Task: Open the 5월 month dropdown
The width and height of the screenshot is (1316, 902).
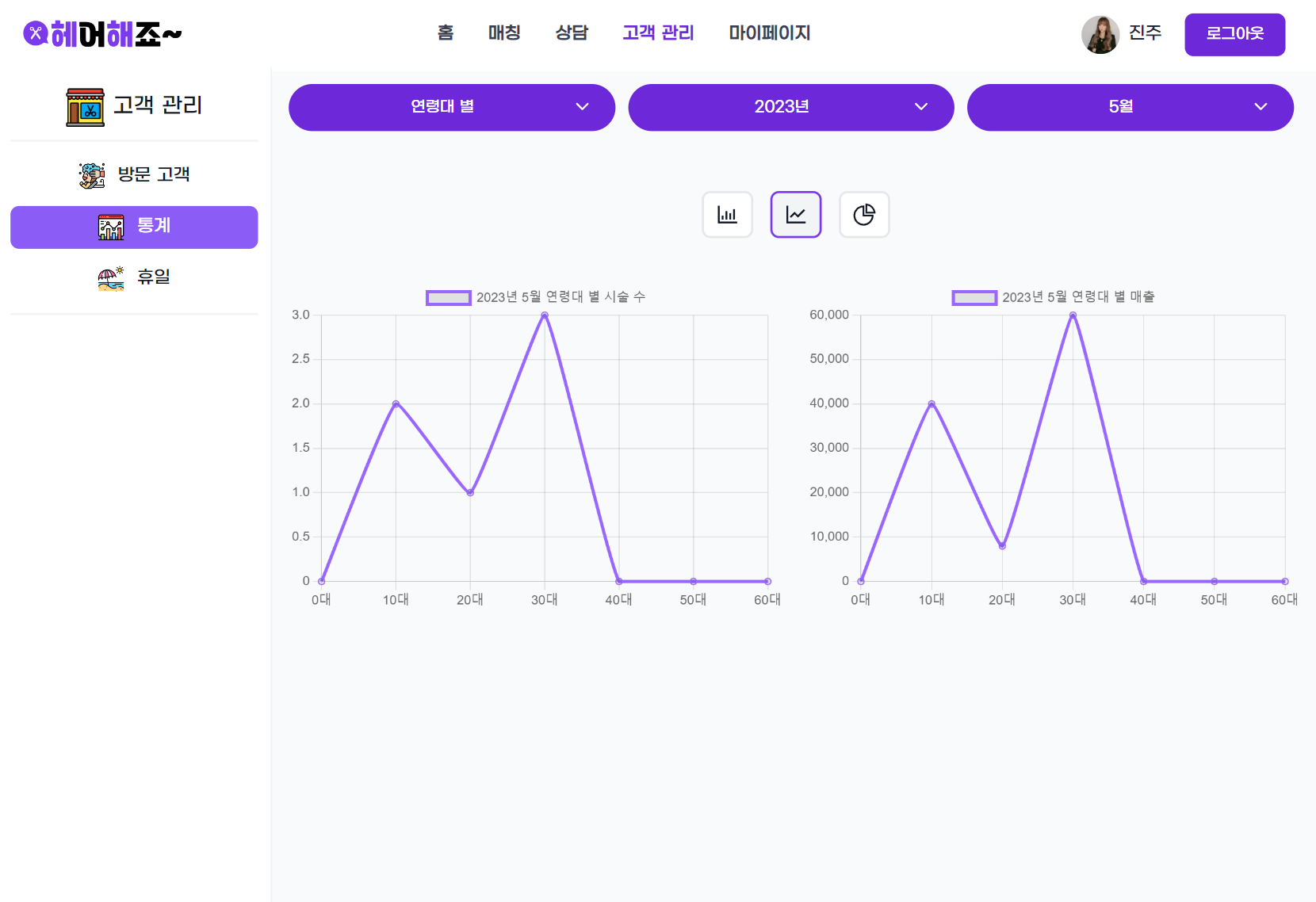Action: [x=1130, y=107]
